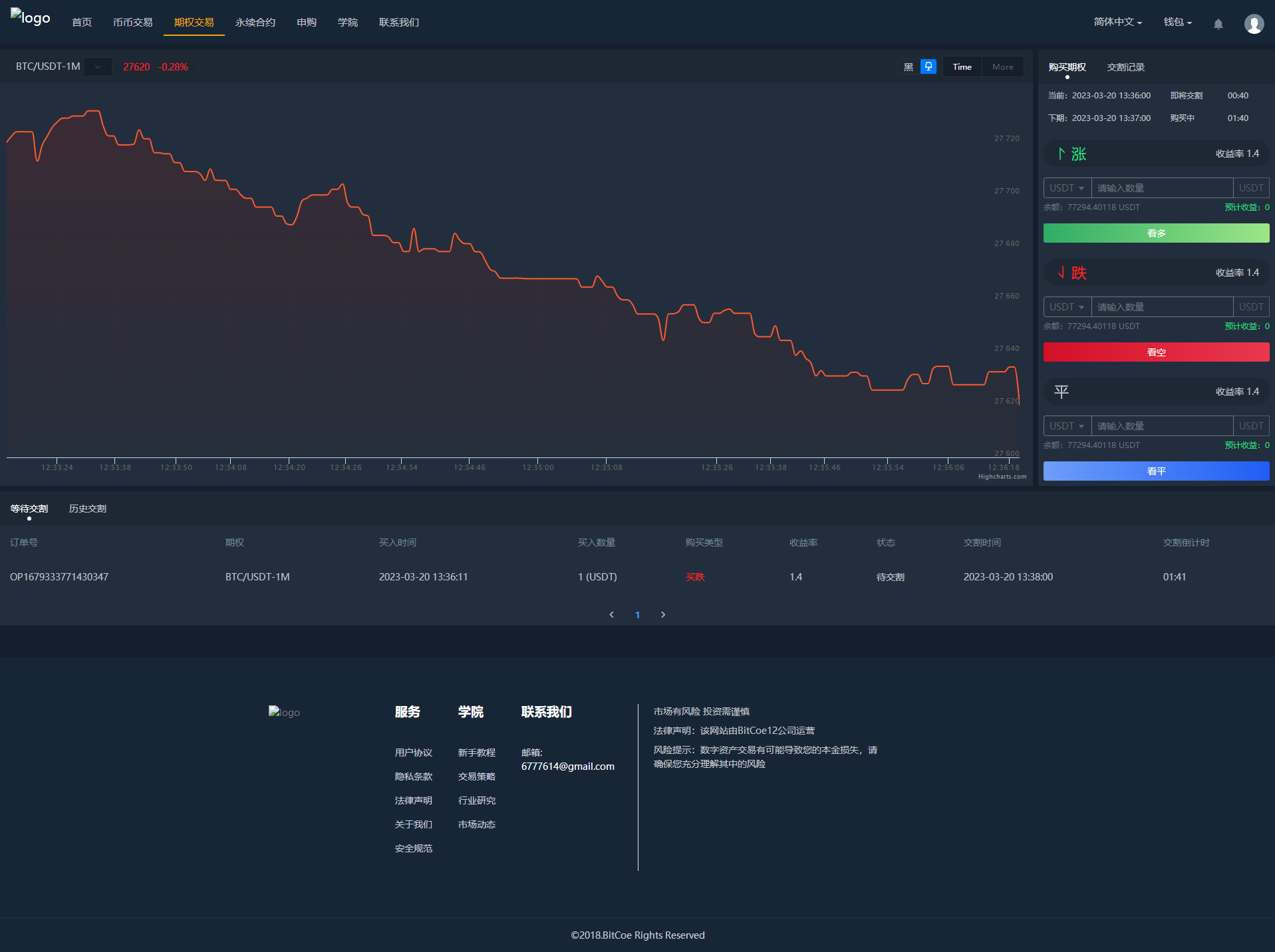Click the blue 看平 button
This screenshot has width=1275, height=952.
pos(1156,471)
